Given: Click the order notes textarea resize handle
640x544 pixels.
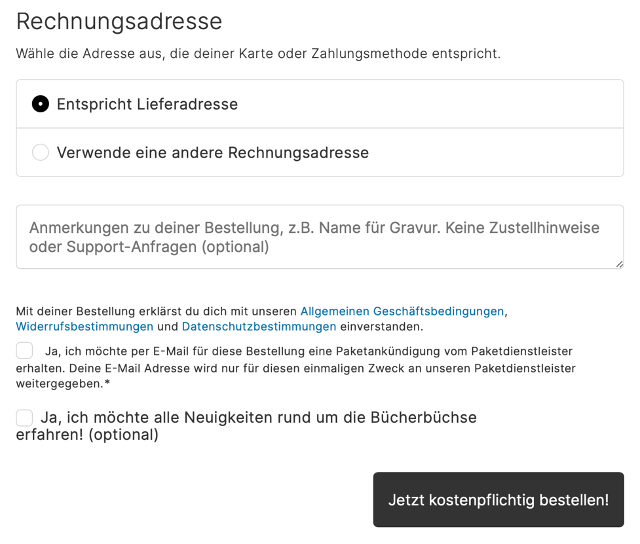Looking at the screenshot, I should tap(619, 264).
